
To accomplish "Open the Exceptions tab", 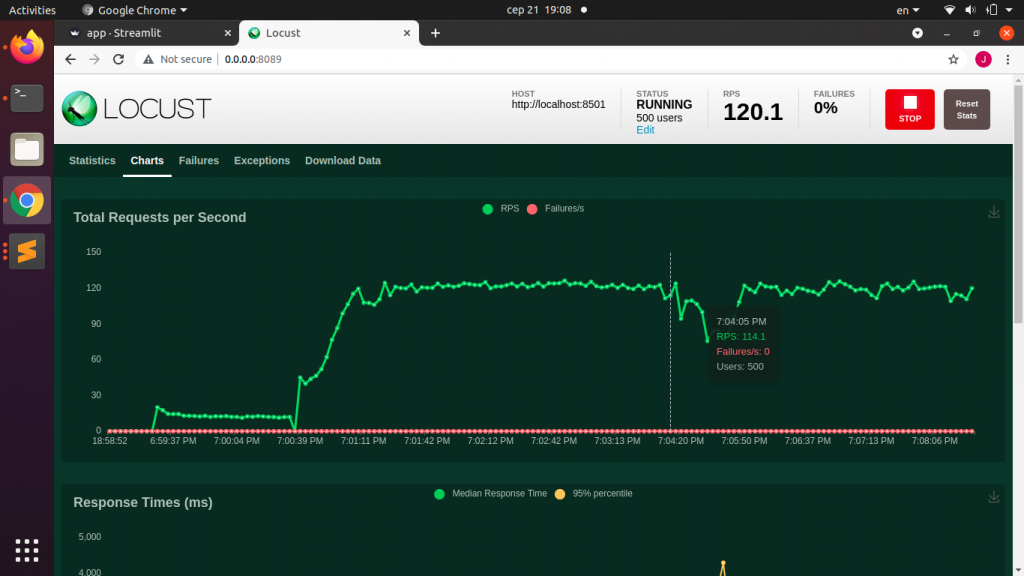I will 262,161.
